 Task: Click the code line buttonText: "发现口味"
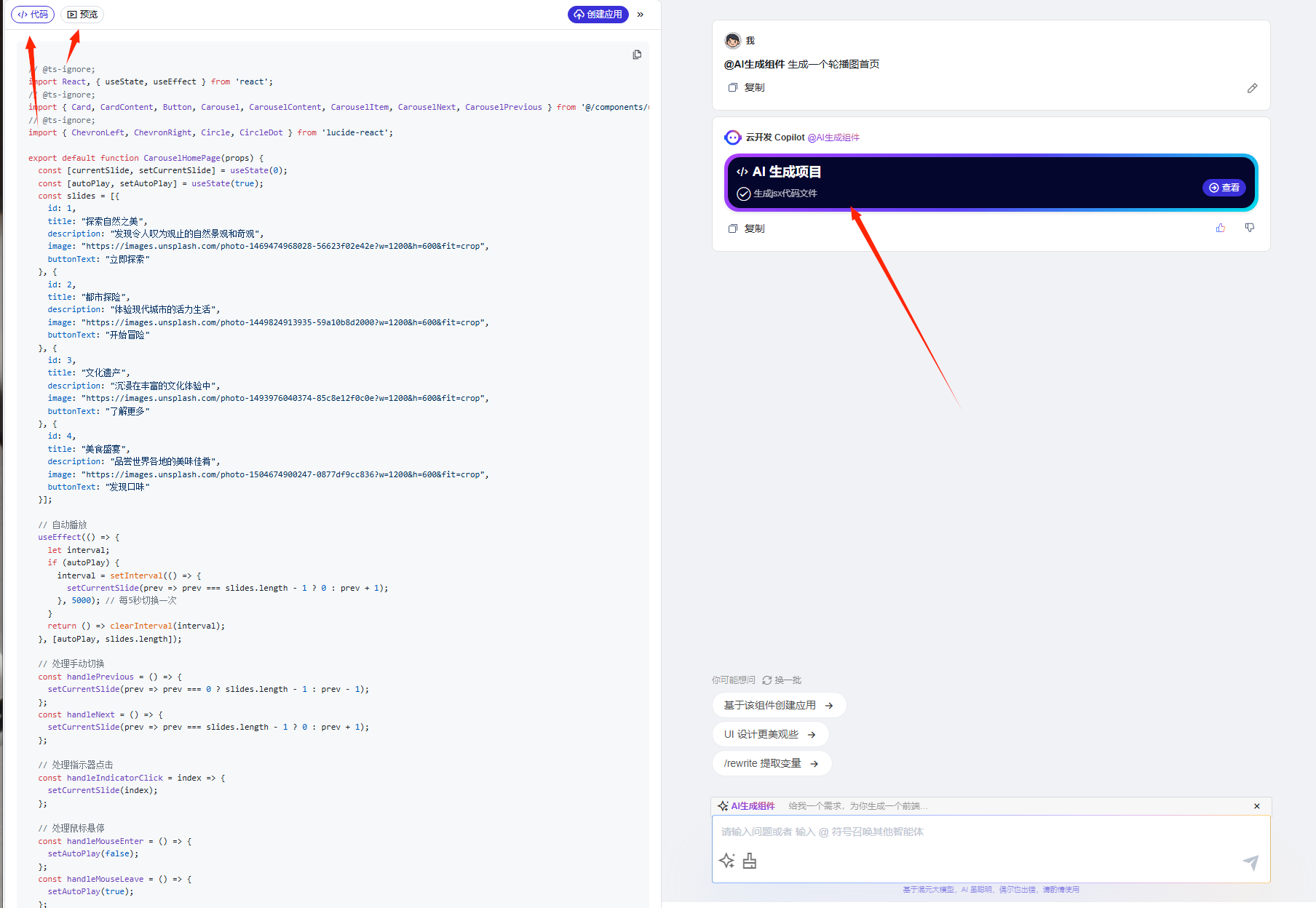98,487
